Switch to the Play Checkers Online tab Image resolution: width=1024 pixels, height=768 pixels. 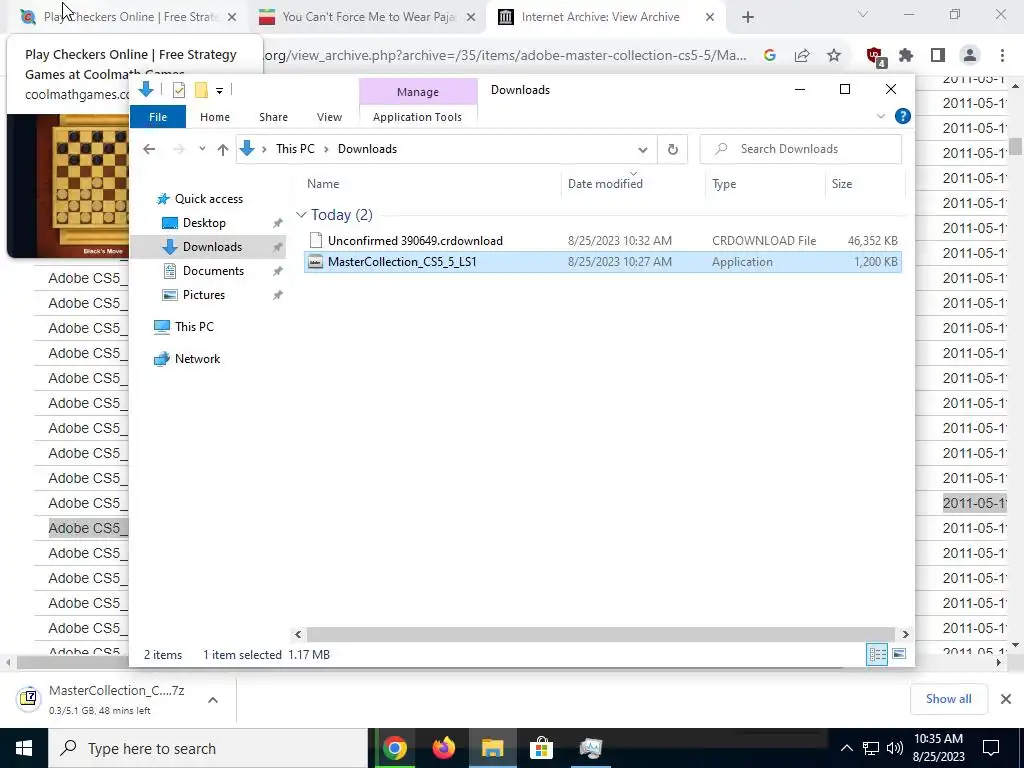tap(128, 17)
